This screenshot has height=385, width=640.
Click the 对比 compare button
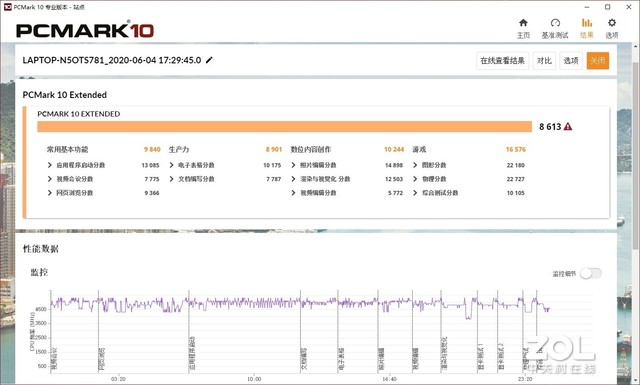pos(544,61)
